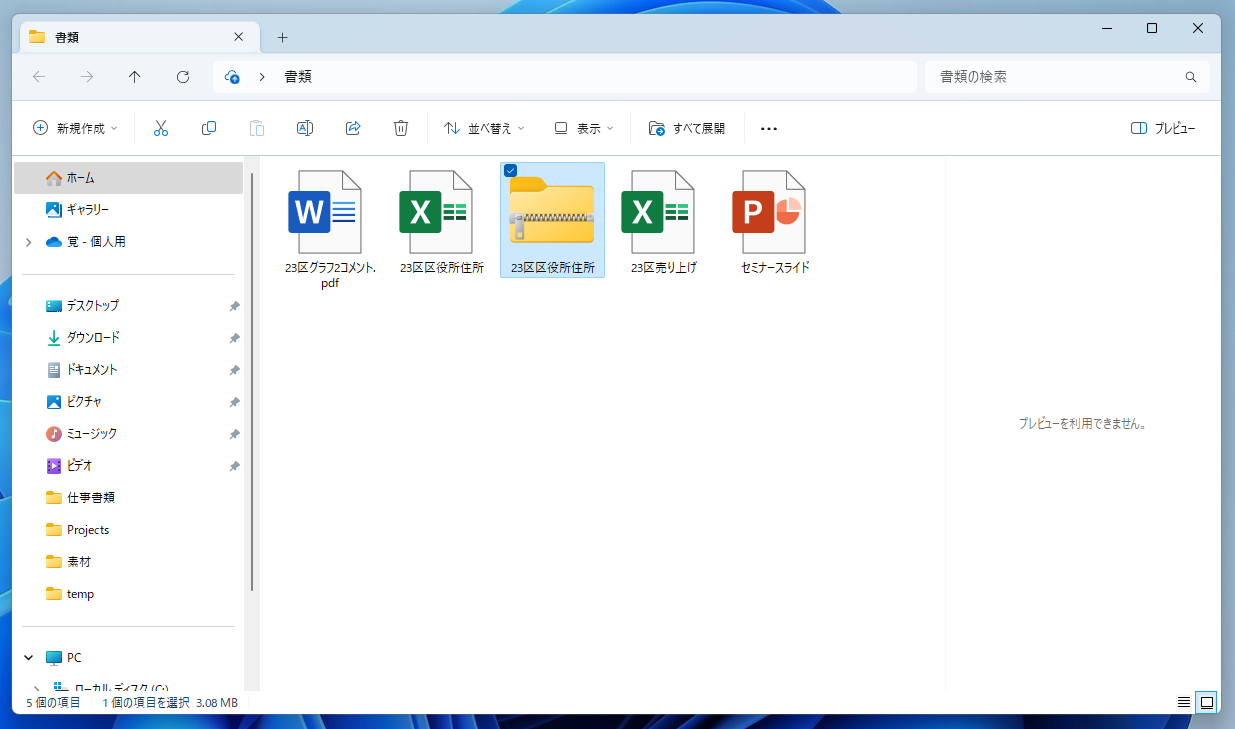1235x729 pixels.
Task: Click the cloud icon in address bar
Action: (x=233, y=77)
